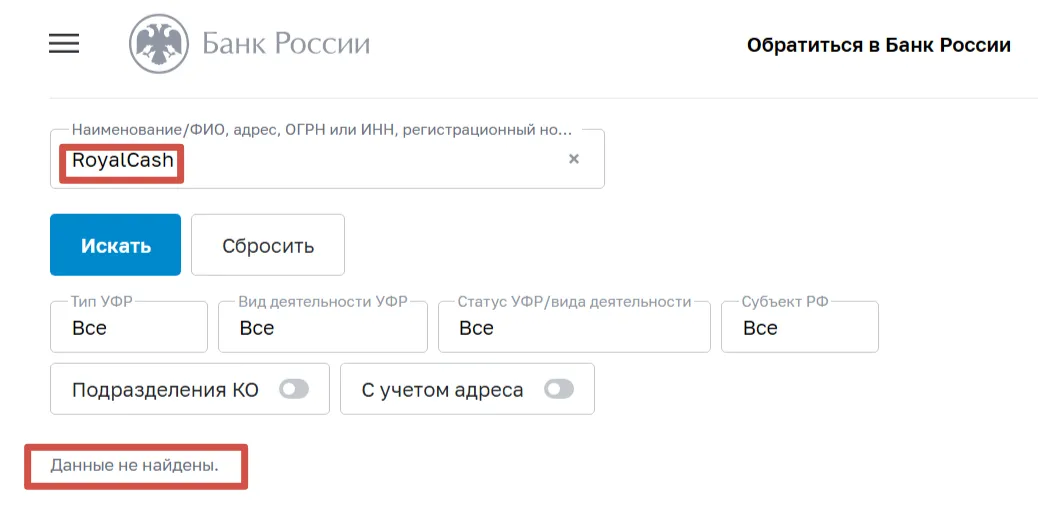This screenshot has width=1038, height=507.
Task: Toggle the С учетом адреса switch
Action: click(559, 390)
